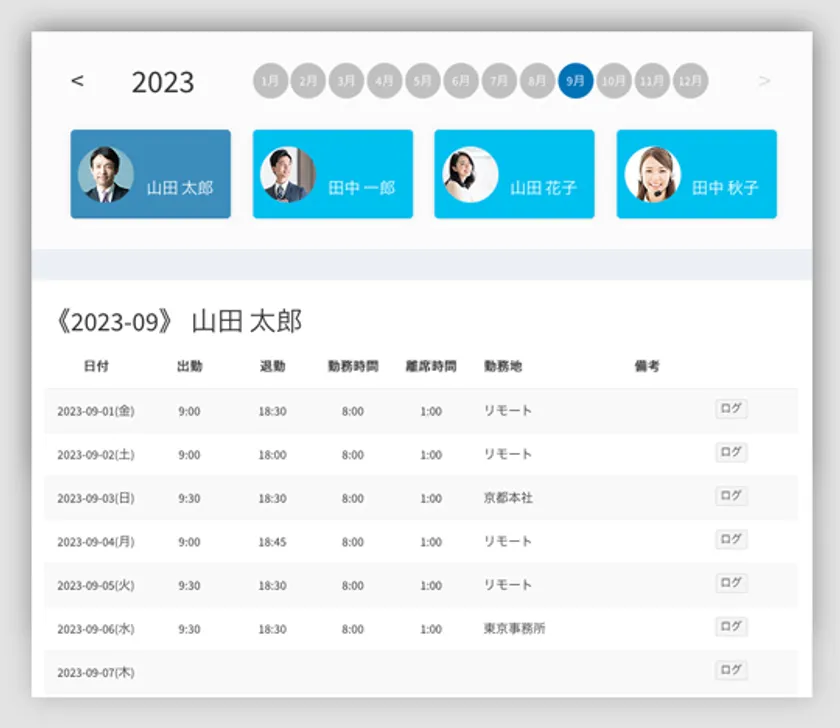Go to previous year with left arrow
Image resolution: width=840 pixels, height=728 pixels.
(x=78, y=81)
